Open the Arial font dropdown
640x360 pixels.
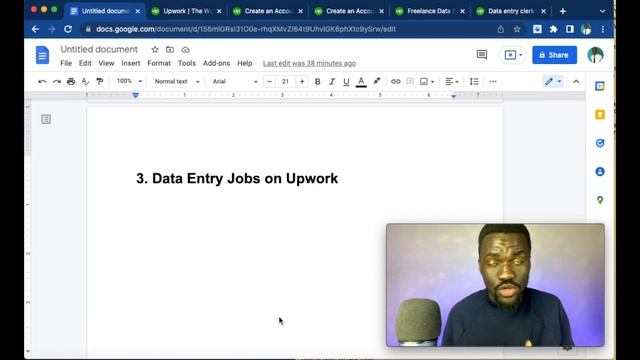pyautogui.click(x=235, y=82)
